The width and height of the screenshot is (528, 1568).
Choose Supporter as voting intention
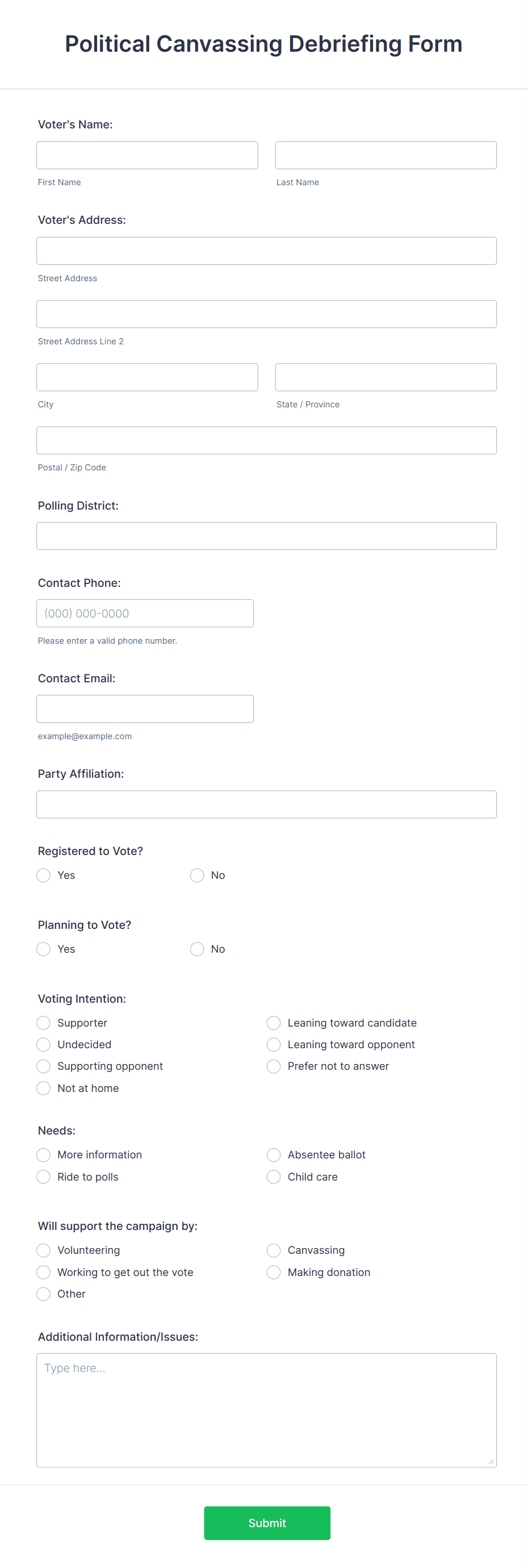coord(43,1023)
